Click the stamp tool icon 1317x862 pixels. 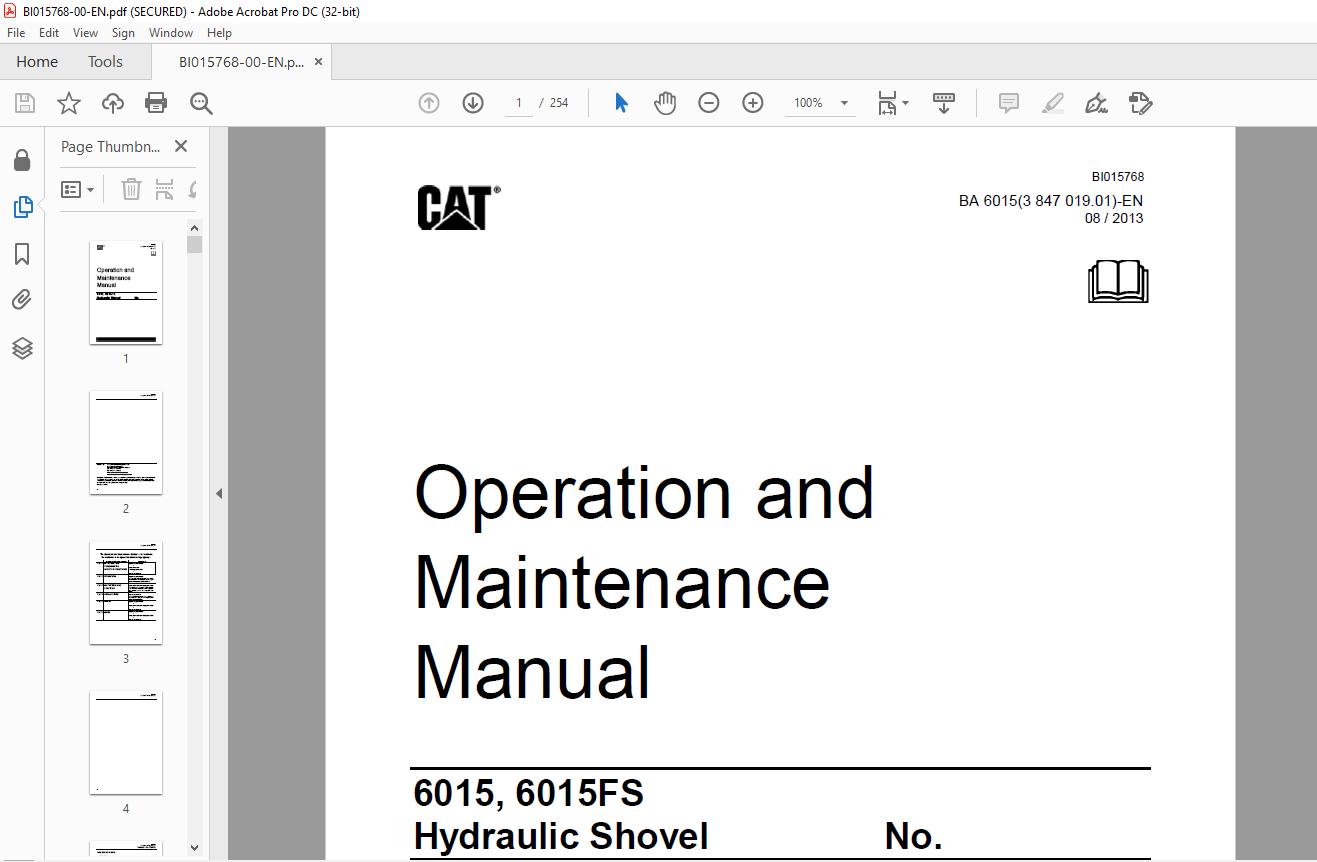(x=1141, y=103)
